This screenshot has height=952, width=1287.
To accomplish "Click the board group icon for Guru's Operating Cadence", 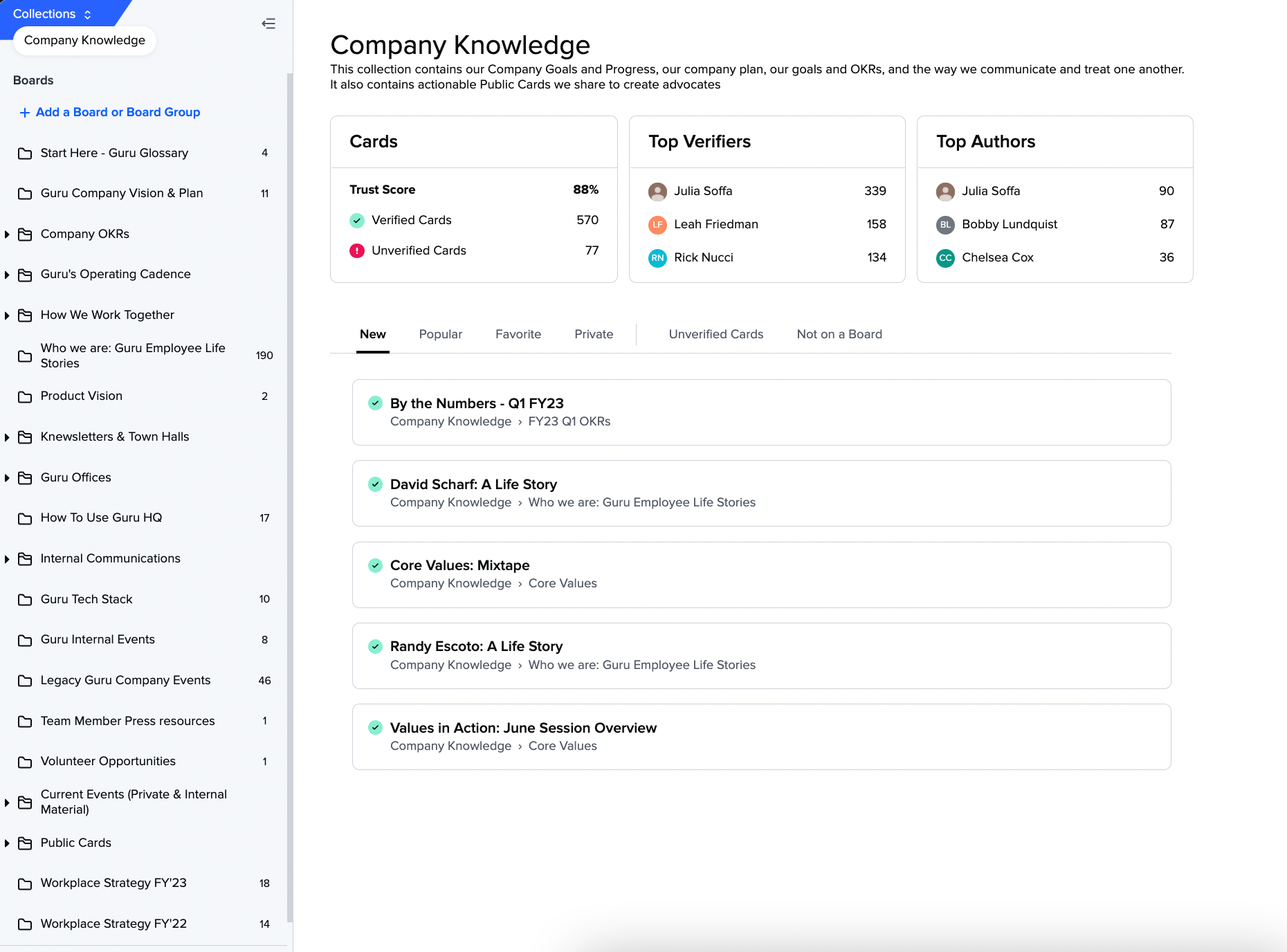I will coord(25,275).
